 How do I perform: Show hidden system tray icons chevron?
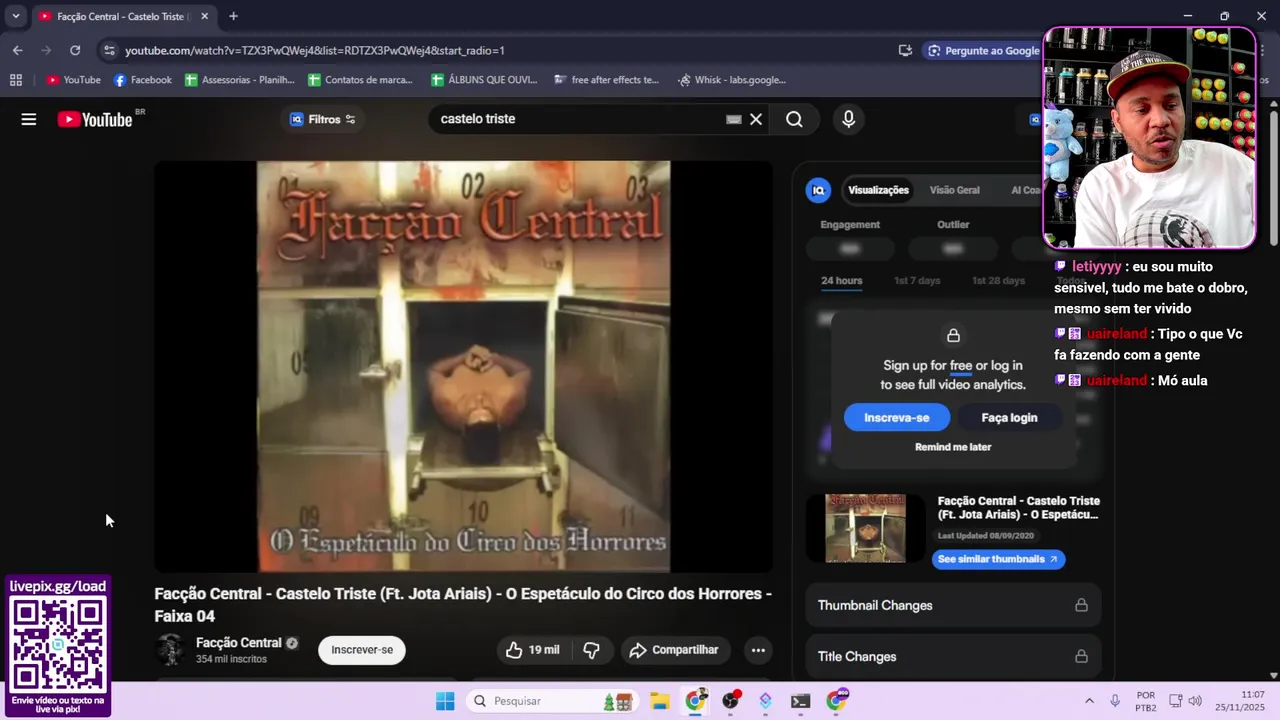[x=1089, y=701]
